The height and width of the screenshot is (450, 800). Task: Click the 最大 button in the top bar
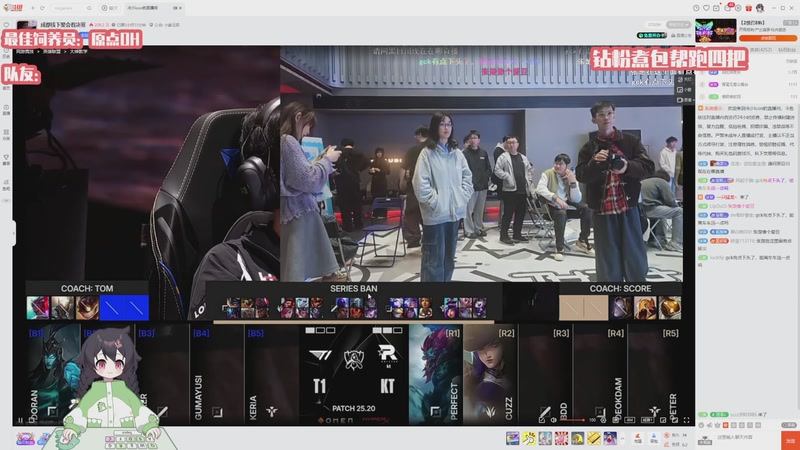coord(109,8)
